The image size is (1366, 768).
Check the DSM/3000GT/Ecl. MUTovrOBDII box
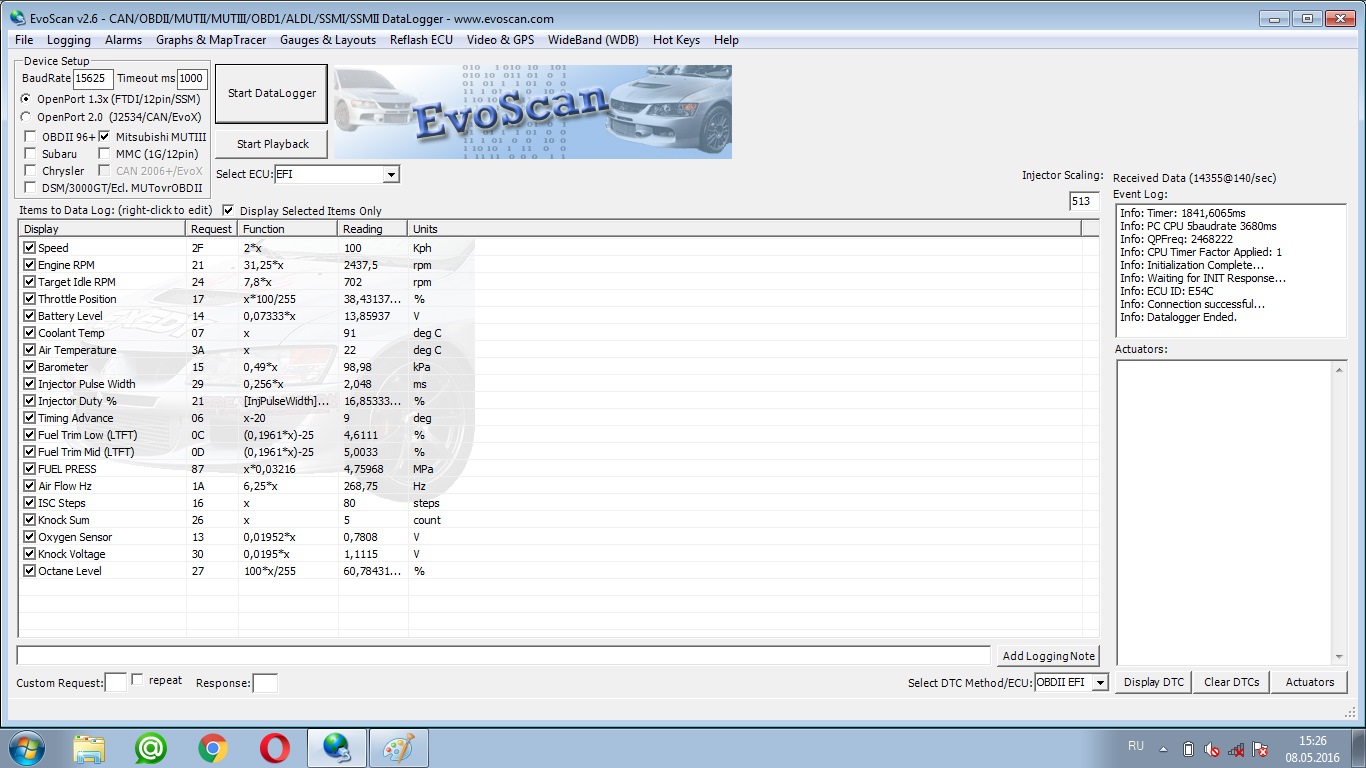(31, 187)
